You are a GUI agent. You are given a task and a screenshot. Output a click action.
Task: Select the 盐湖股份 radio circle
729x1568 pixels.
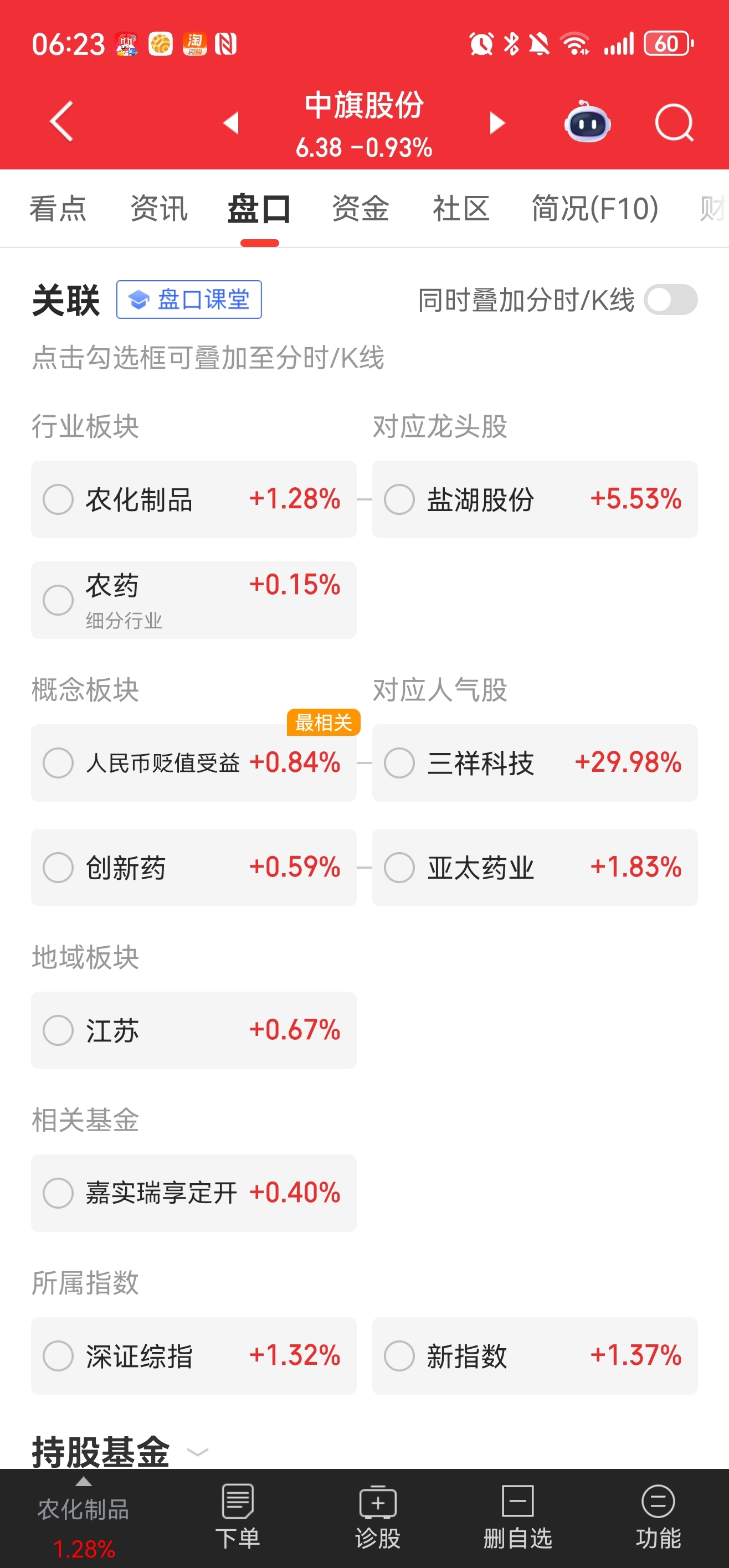coord(399,499)
